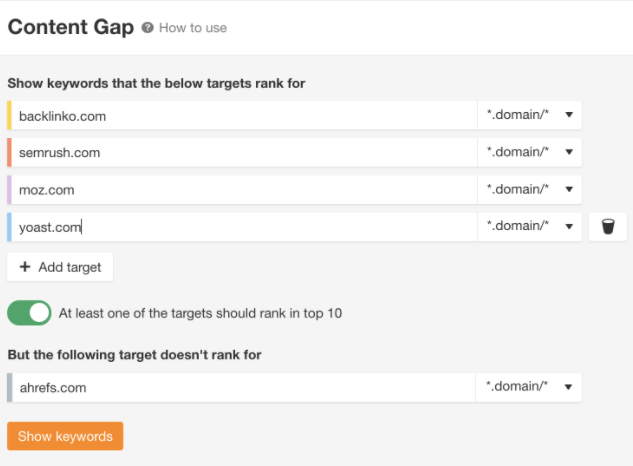Toggle the top 10 ranking switch
This screenshot has width=633, height=466.
click(29, 313)
